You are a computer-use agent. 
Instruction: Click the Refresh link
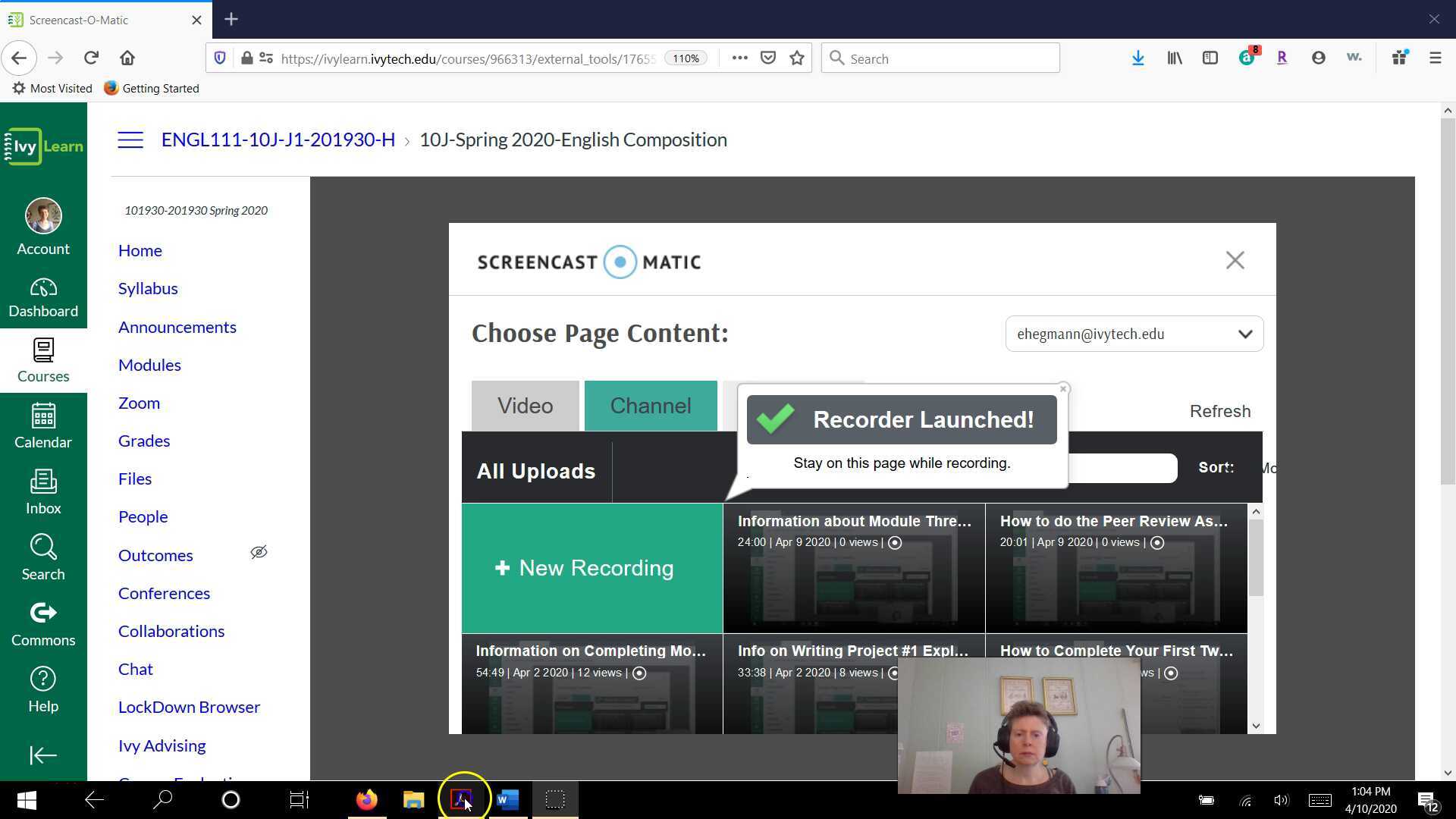point(1219,411)
